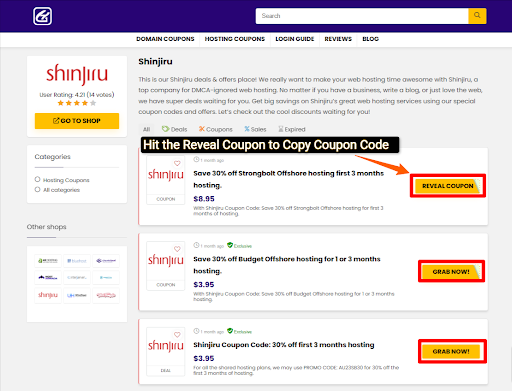Open the Shinjiru shop in Other shops
This screenshot has height=391, width=512.
point(48,295)
